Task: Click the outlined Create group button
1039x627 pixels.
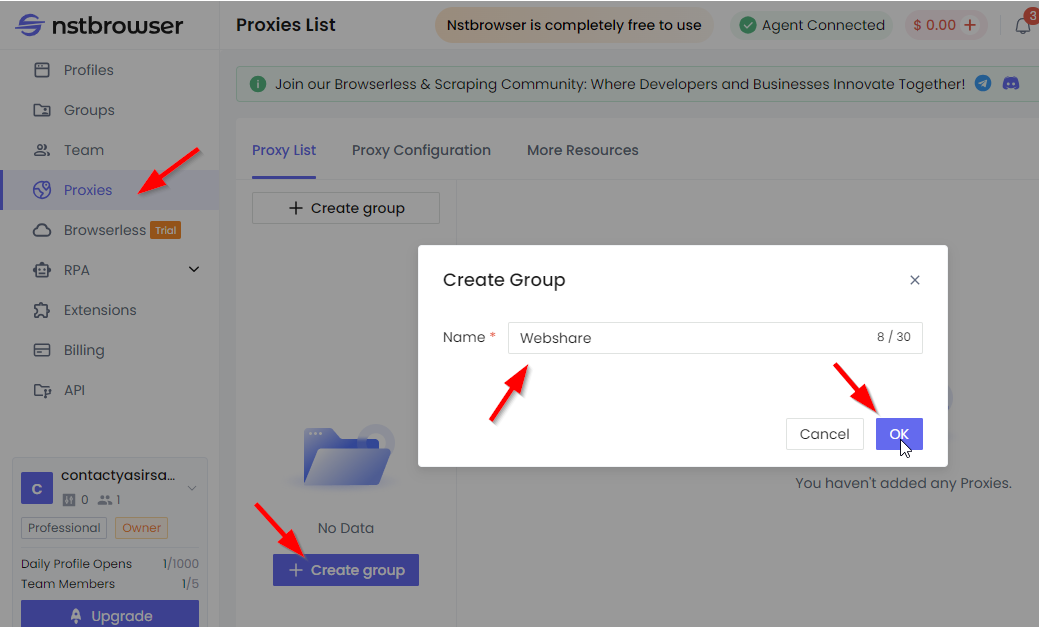Action: (346, 208)
